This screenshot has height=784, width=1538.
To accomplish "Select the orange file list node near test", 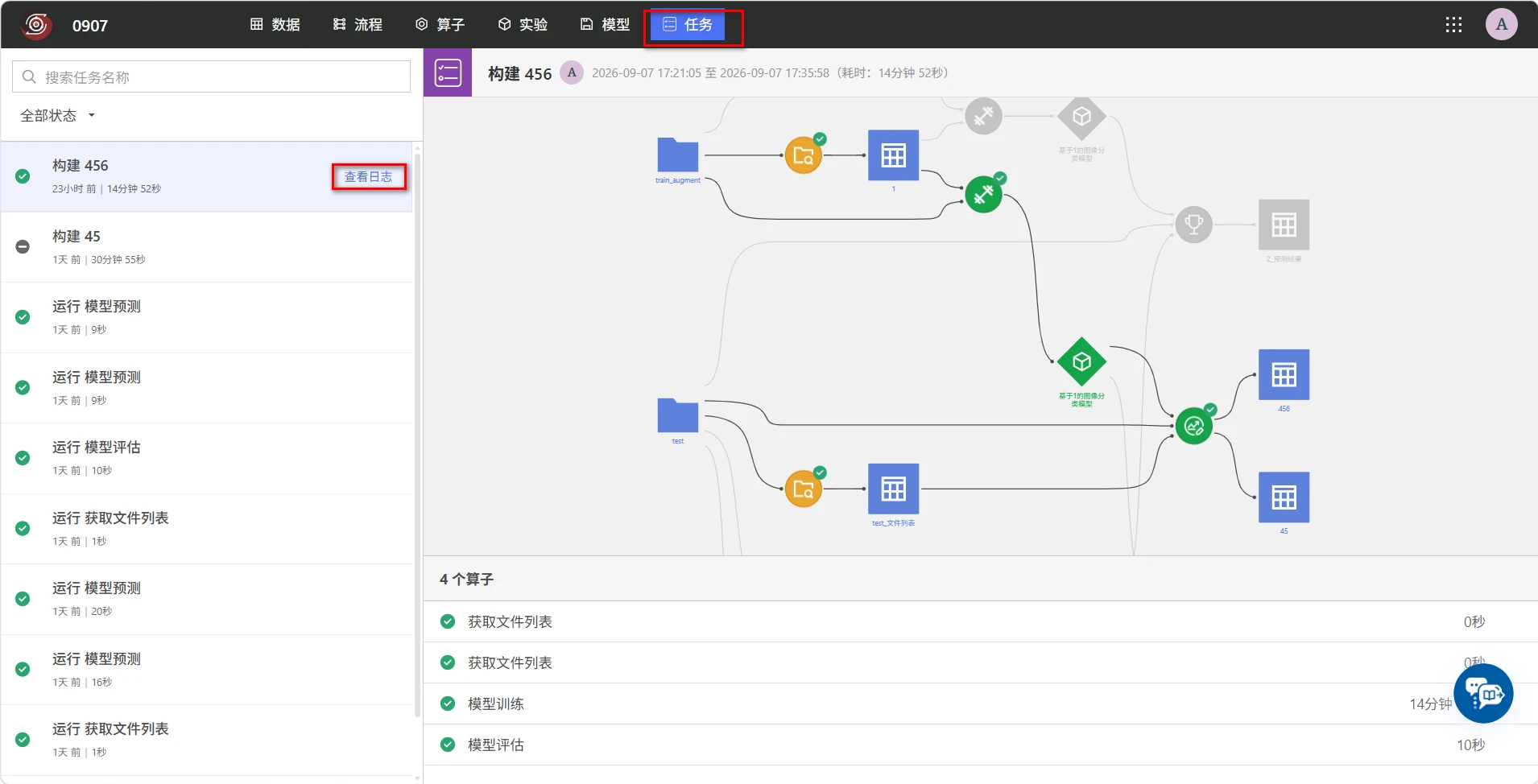I will click(x=804, y=489).
